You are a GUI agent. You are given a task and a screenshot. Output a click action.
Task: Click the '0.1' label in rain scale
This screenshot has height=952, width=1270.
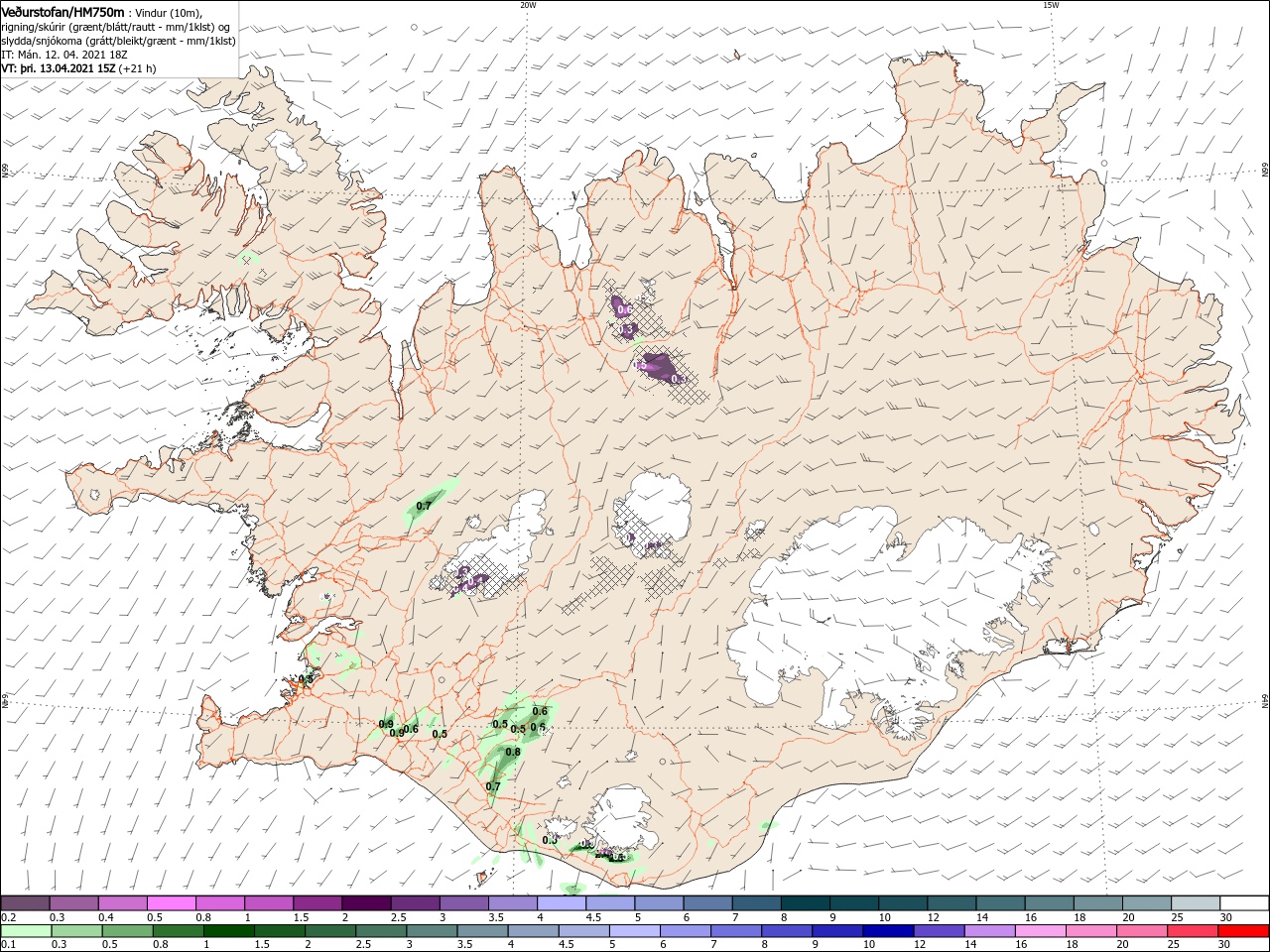(8, 945)
